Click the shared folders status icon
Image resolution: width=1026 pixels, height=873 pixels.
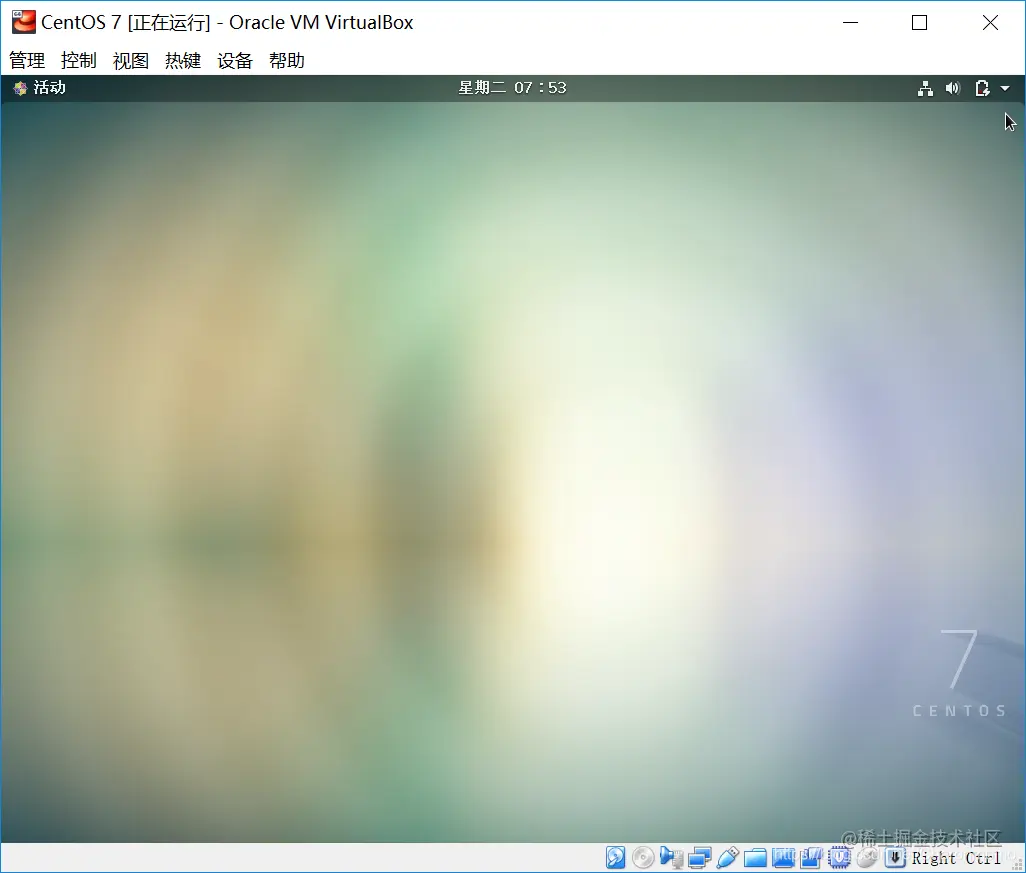(x=755, y=857)
